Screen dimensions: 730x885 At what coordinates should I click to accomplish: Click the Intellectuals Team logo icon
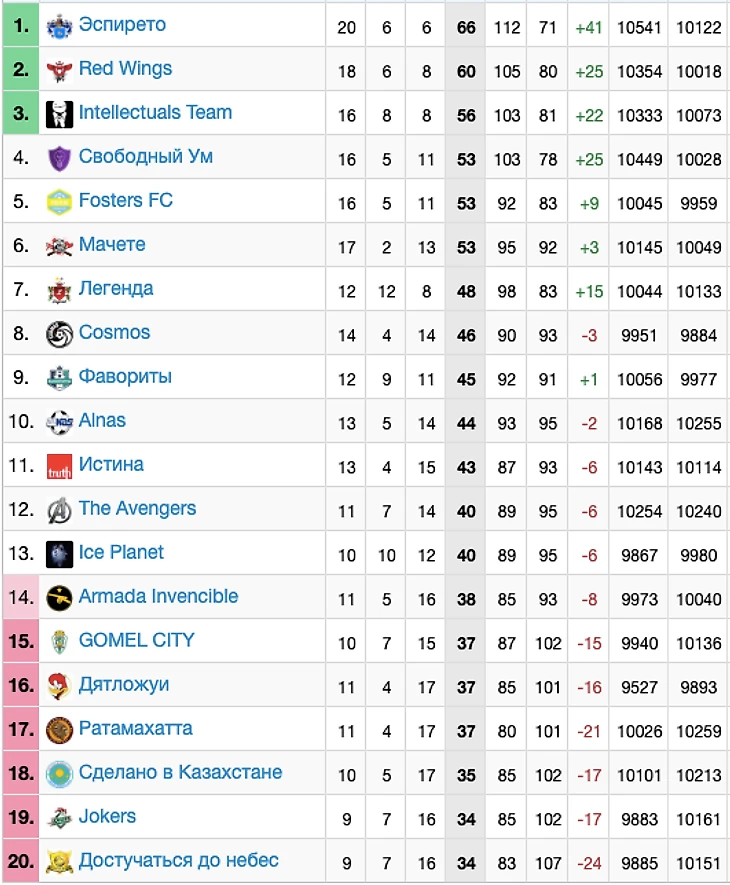coord(60,115)
